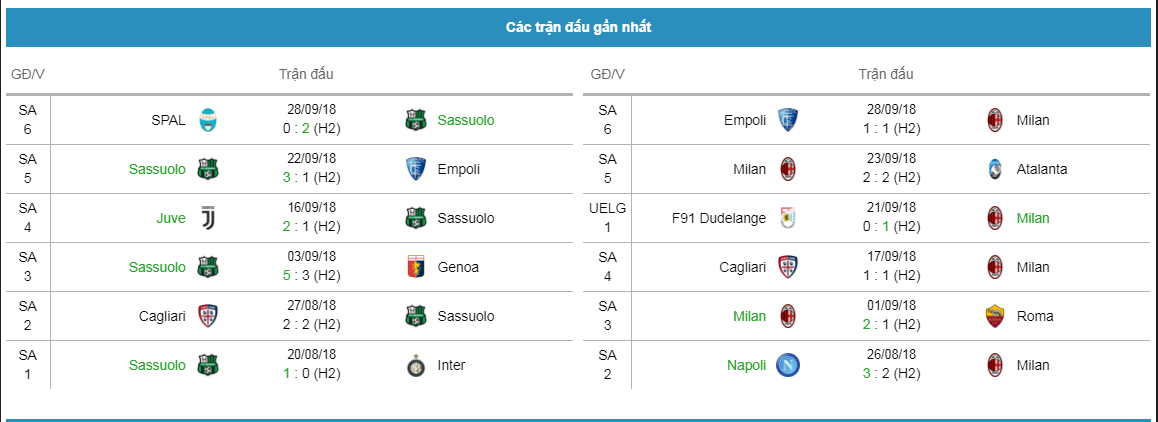Click the Genoa club crest
This screenshot has width=1158, height=422.
(415, 267)
